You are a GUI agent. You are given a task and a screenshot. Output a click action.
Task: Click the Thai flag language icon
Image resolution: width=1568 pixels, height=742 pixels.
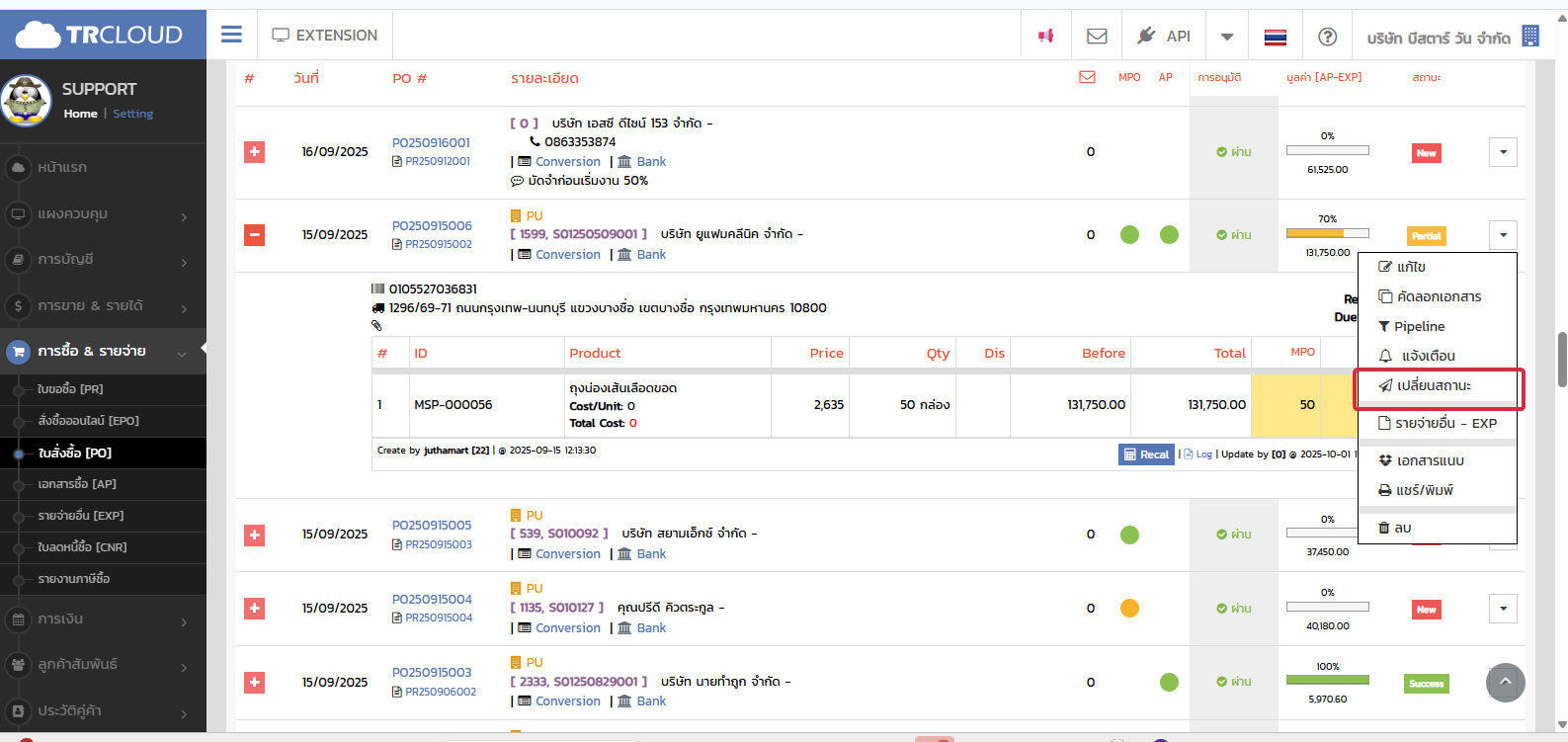(1276, 37)
